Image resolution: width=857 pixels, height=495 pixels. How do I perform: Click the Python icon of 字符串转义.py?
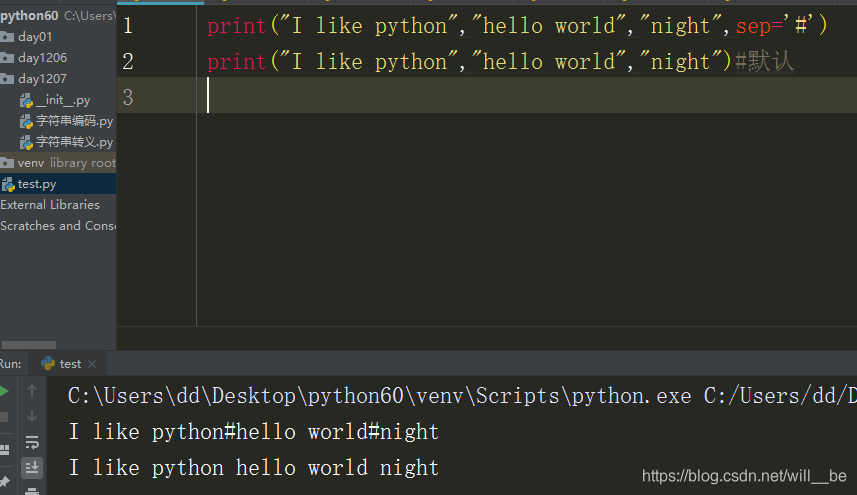click(26, 143)
